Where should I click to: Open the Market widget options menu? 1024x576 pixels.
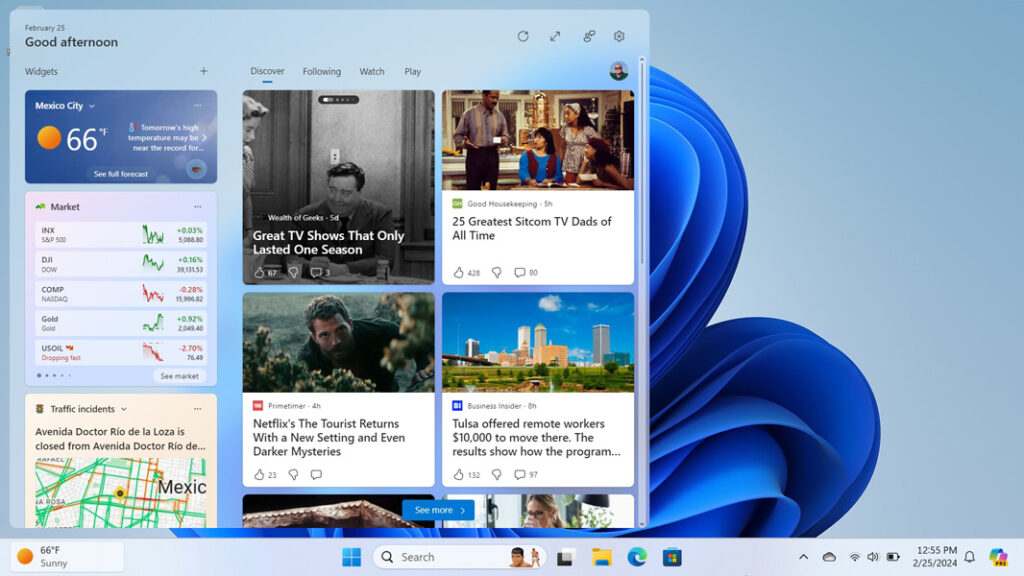pos(197,206)
